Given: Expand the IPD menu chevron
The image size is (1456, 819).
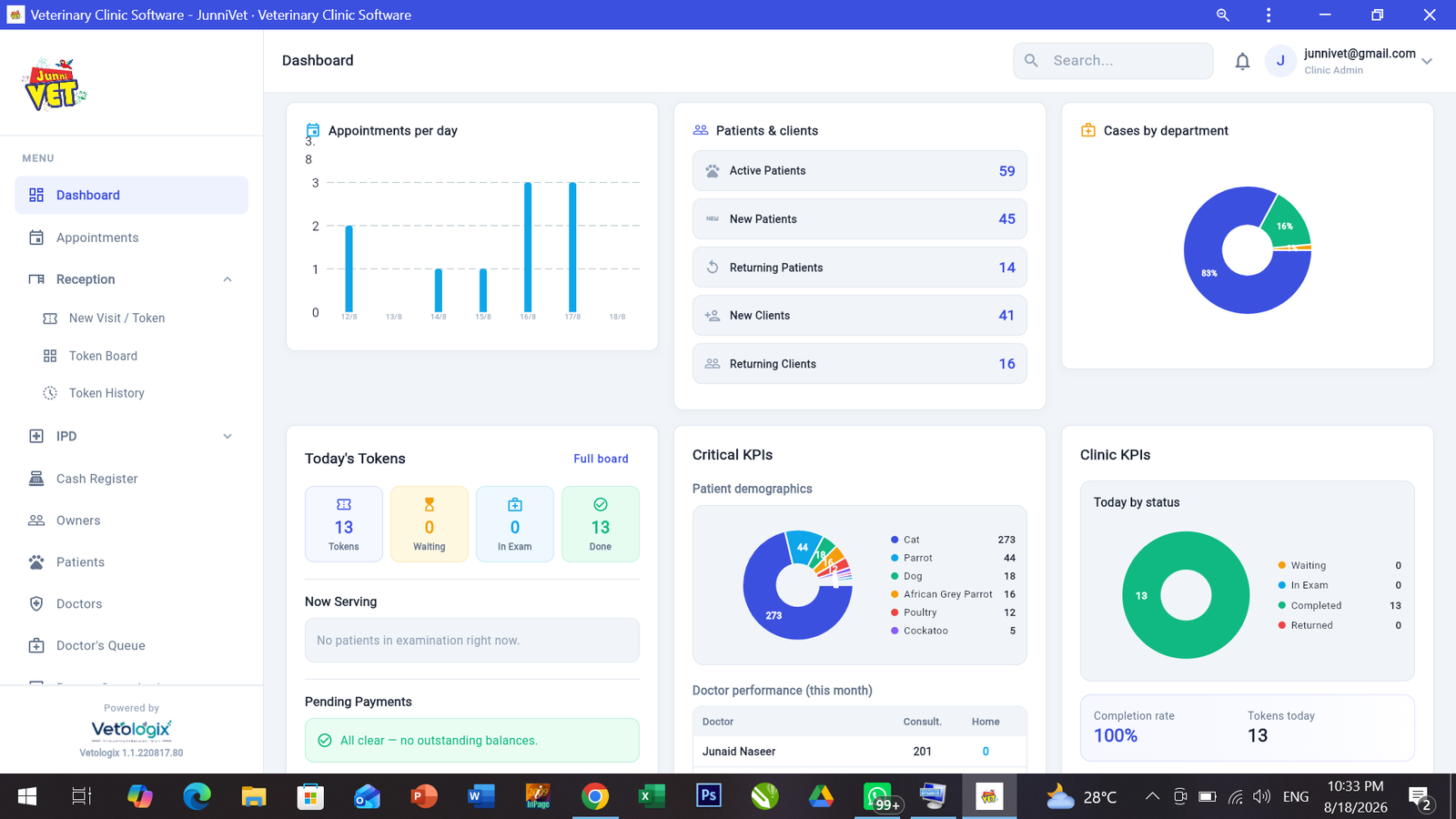Looking at the screenshot, I should 227,436.
